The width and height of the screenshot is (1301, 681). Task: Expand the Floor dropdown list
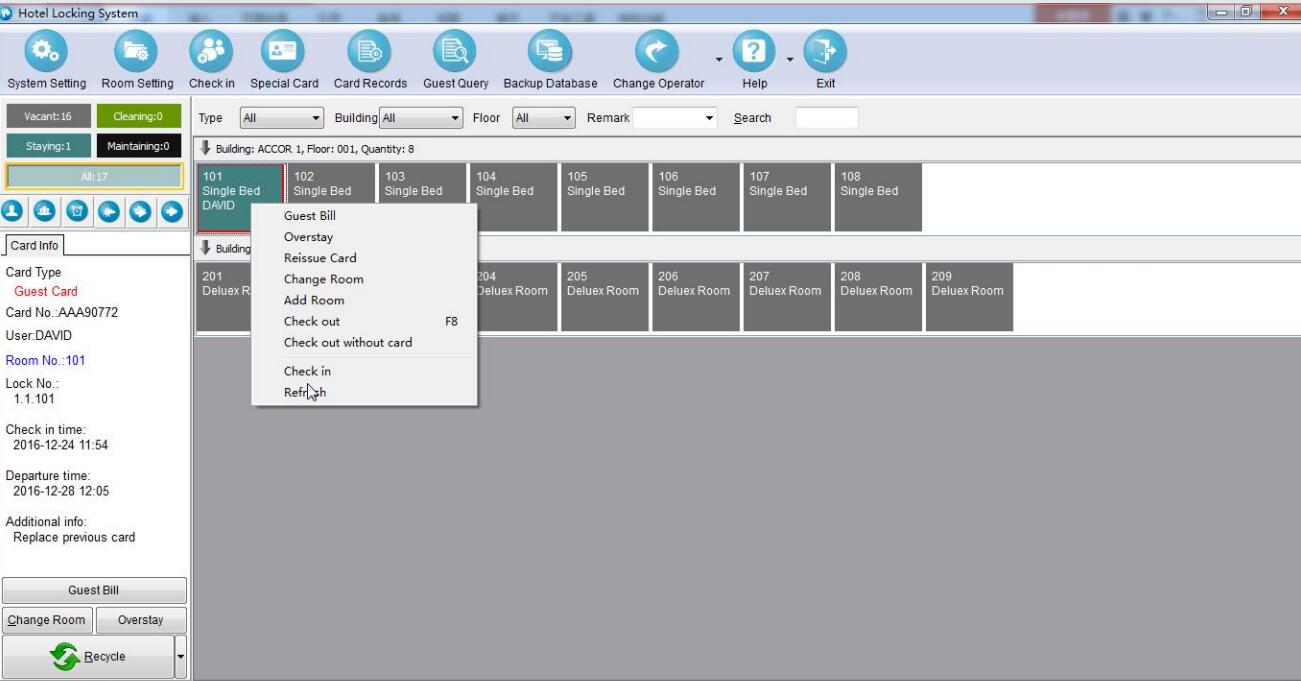543,118
